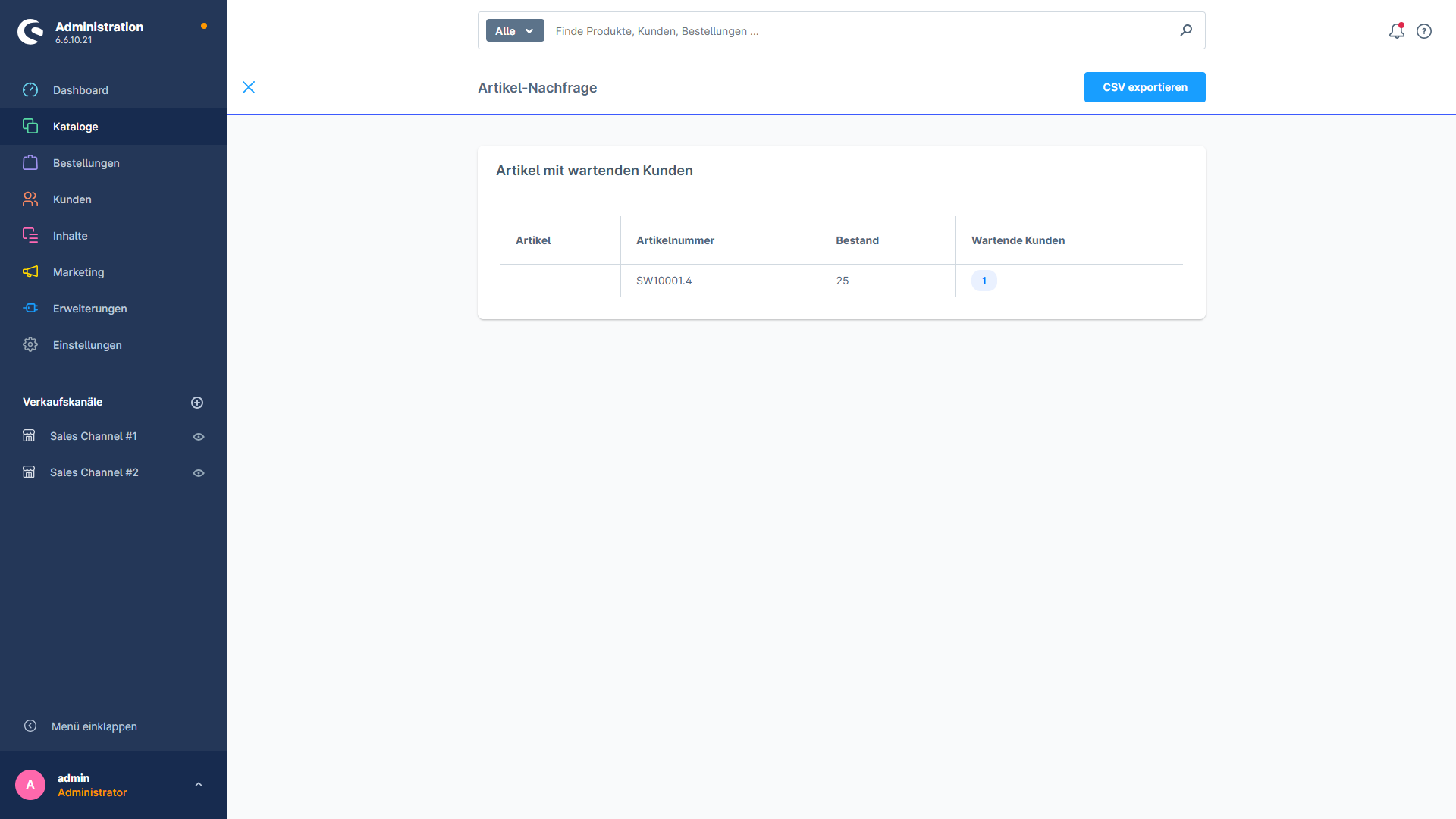Image resolution: width=1456 pixels, height=819 pixels.
Task: Click the Bestand column header
Action: [888, 240]
